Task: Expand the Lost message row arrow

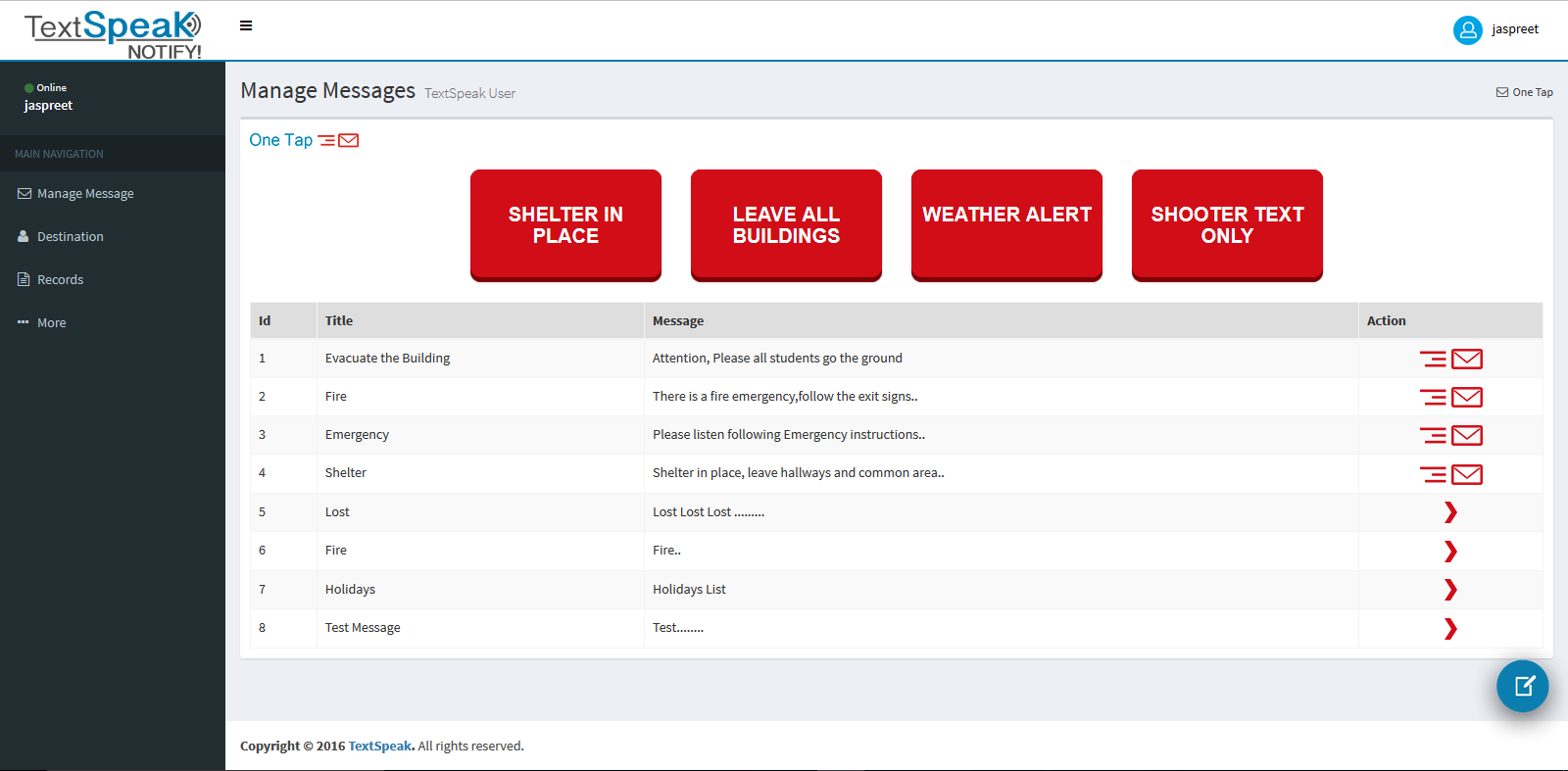Action: pyautogui.click(x=1450, y=512)
